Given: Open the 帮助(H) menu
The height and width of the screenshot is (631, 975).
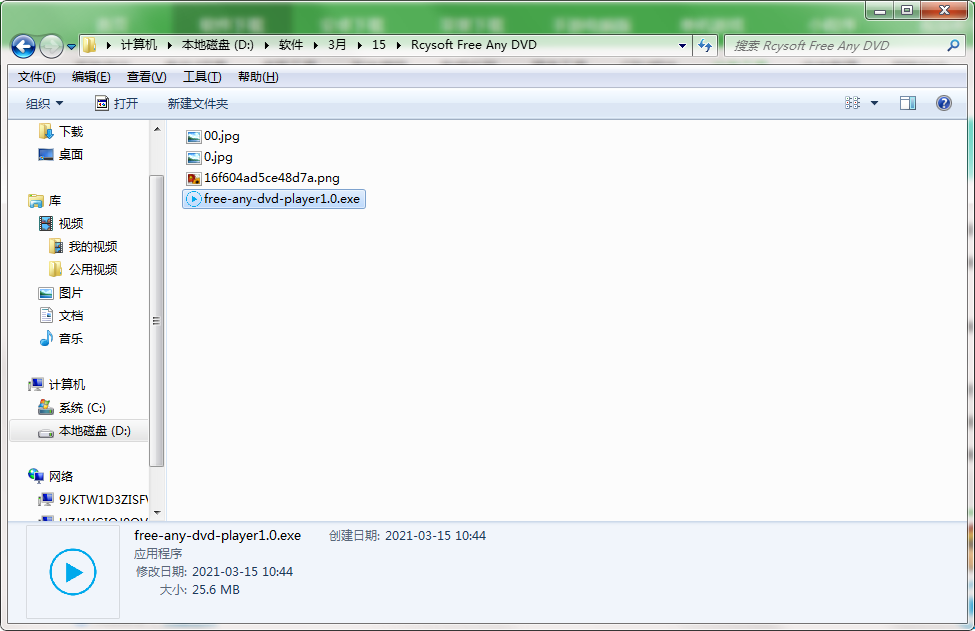Looking at the screenshot, I should click(x=258, y=76).
